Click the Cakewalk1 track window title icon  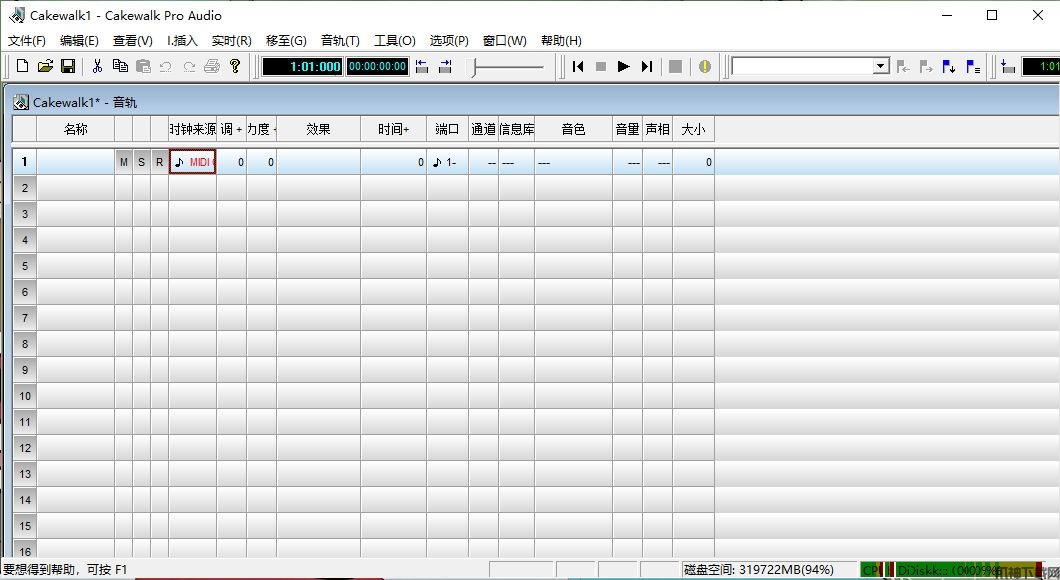[x=21, y=102]
